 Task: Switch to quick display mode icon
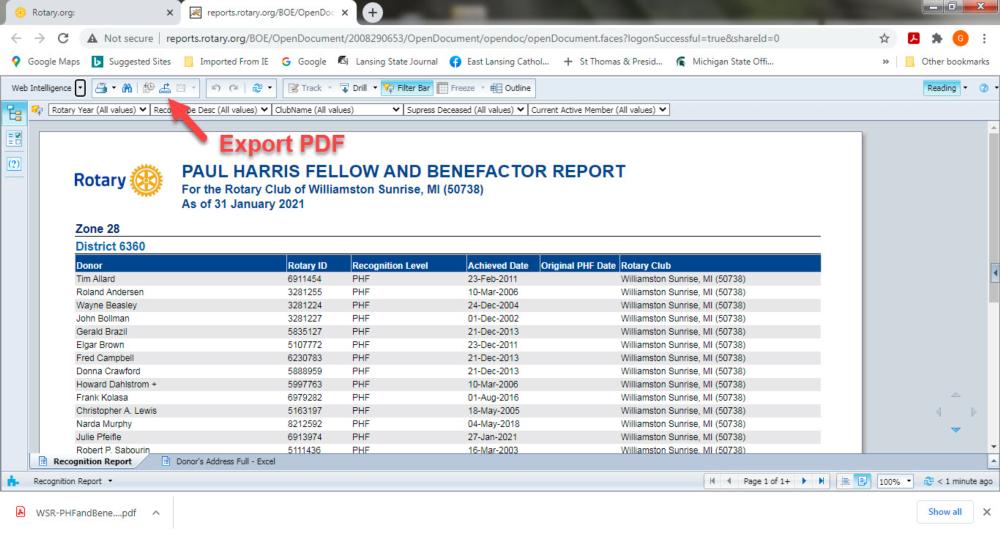click(x=845, y=481)
